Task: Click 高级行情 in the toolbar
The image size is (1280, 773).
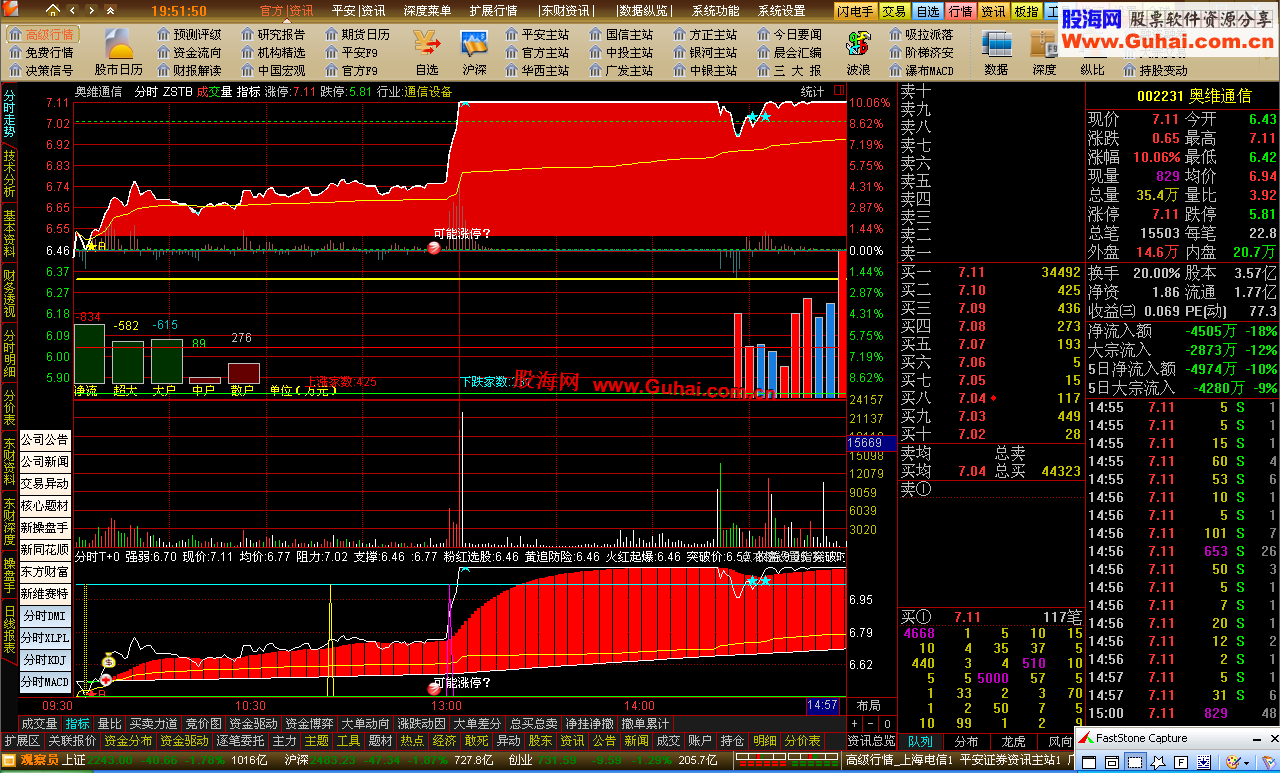Action: click(x=41, y=34)
